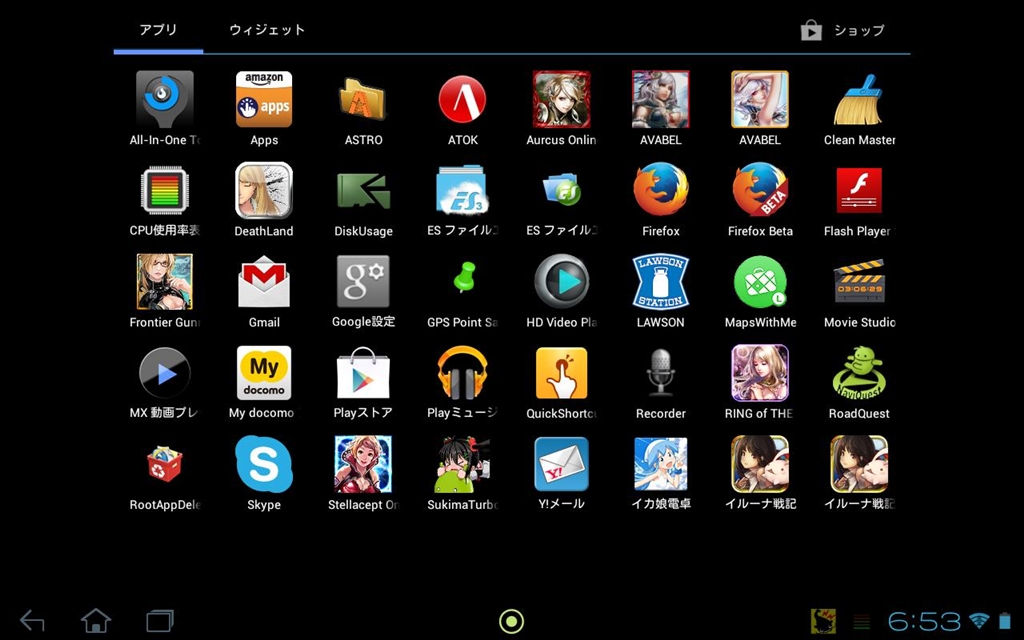Screen dimensions: 1024x640
Task: Launch the DeathLand game
Action: [x=264, y=191]
